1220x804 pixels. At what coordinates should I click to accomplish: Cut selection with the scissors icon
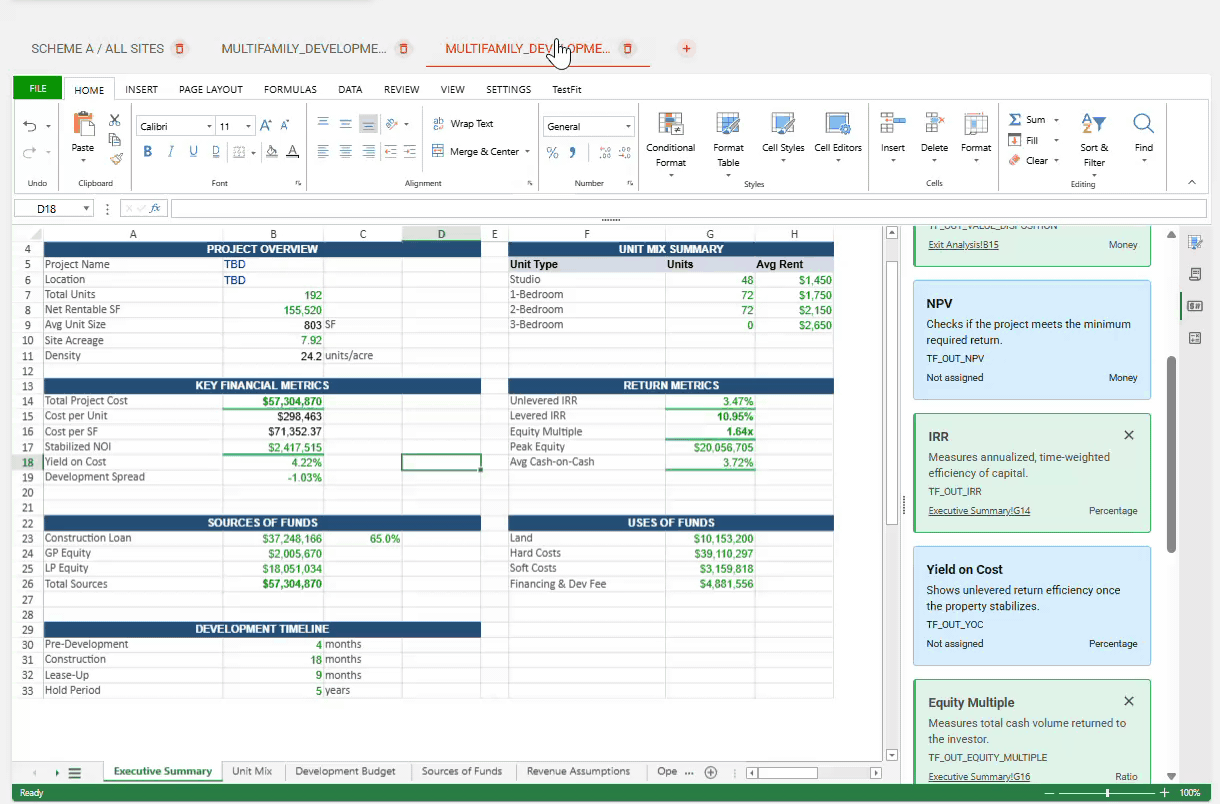pyautogui.click(x=115, y=120)
